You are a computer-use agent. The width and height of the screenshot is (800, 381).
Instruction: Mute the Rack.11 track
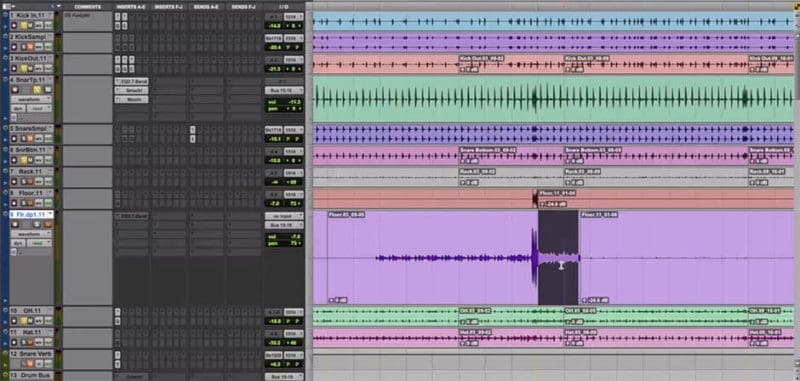[x=30, y=182]
